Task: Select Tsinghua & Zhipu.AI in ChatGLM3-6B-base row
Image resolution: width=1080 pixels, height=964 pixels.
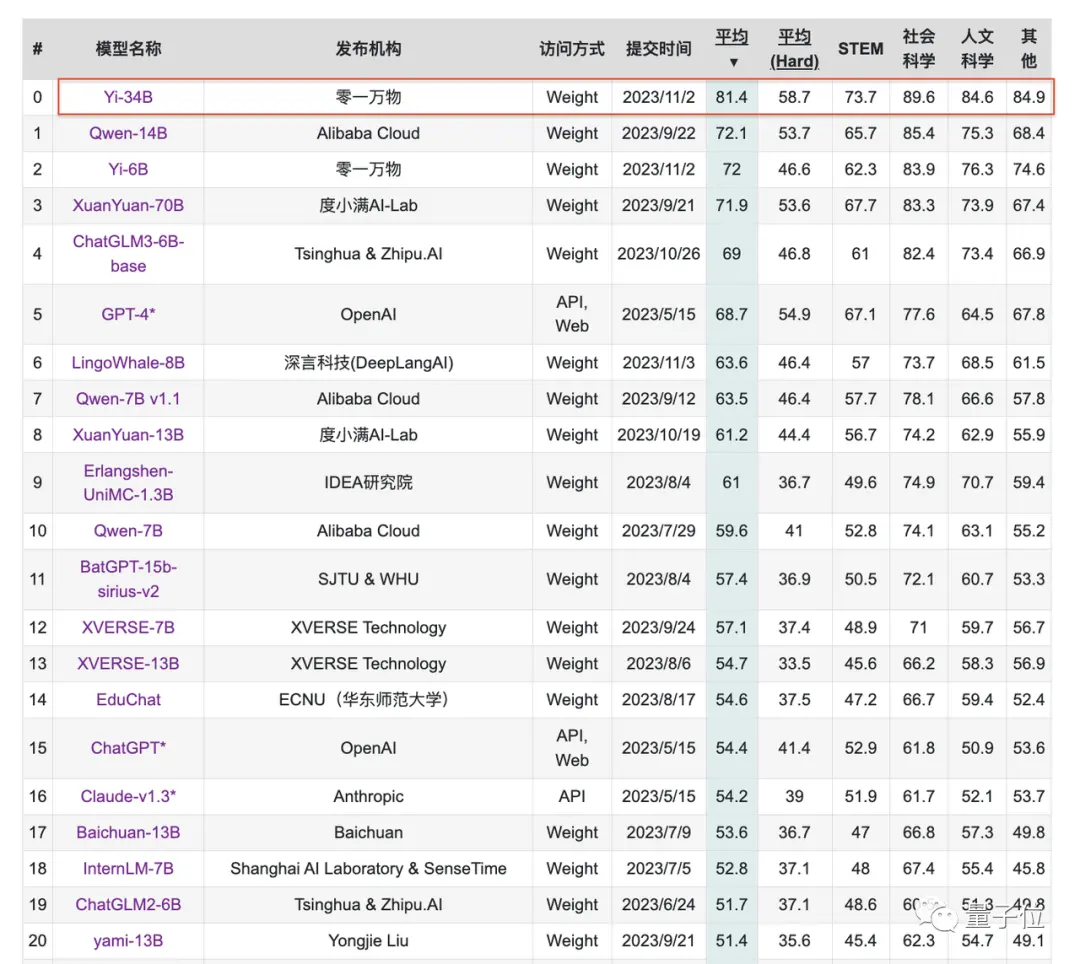Action: tap(368, 253)
